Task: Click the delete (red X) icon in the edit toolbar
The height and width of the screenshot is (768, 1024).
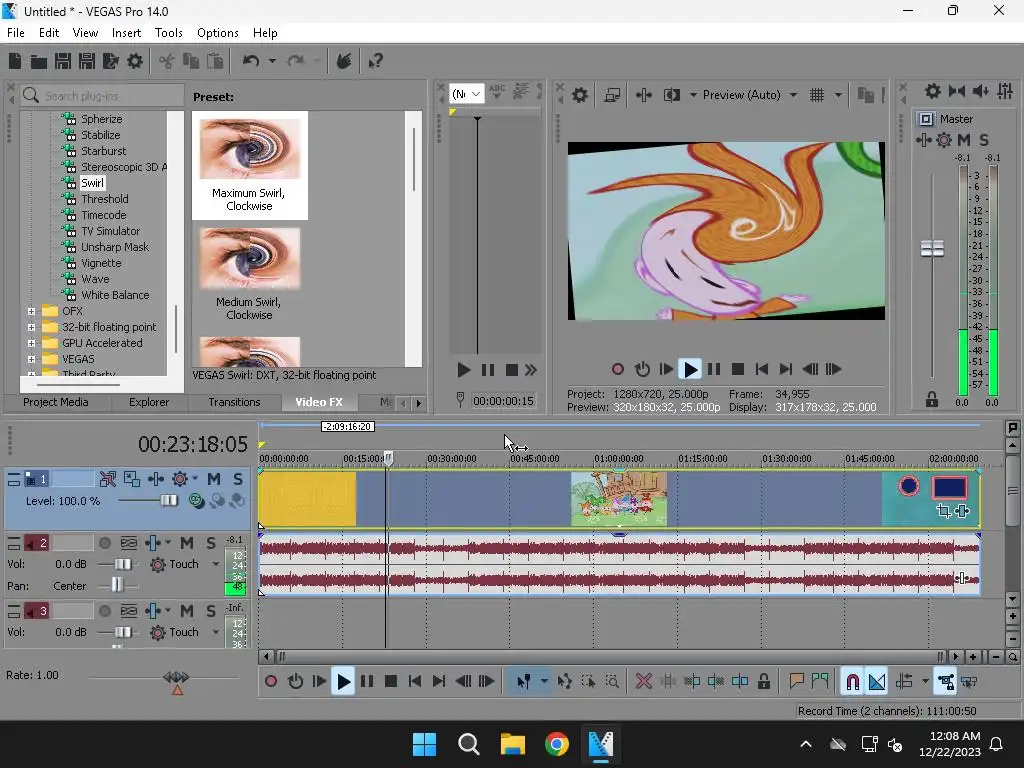Action: click(643, 682)
